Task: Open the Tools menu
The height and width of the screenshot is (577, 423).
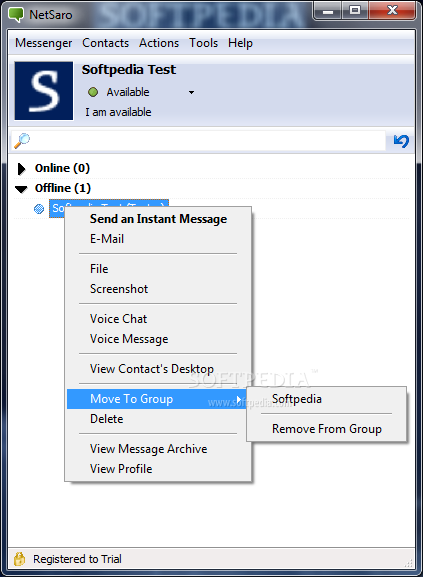Action: [203, 43]
